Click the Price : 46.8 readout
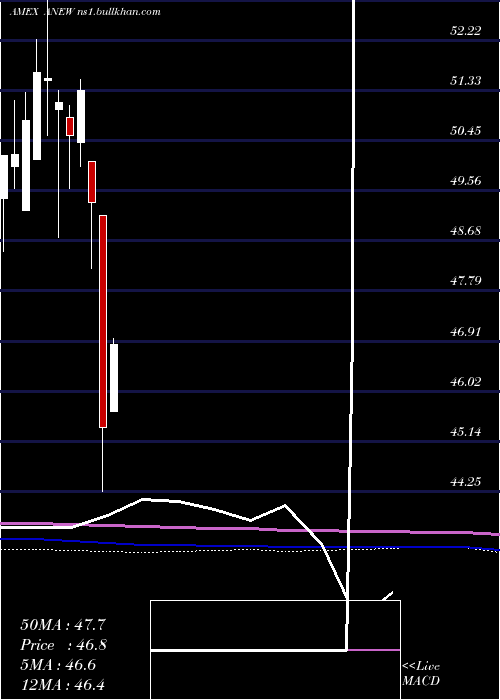 pos(63,645)
